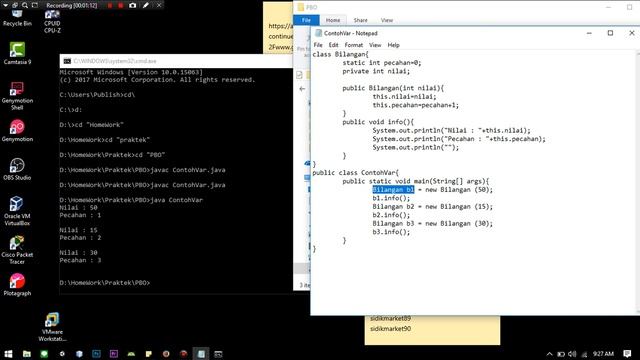
Task: Click the volume icon in system tray
Action: [572, 354]
